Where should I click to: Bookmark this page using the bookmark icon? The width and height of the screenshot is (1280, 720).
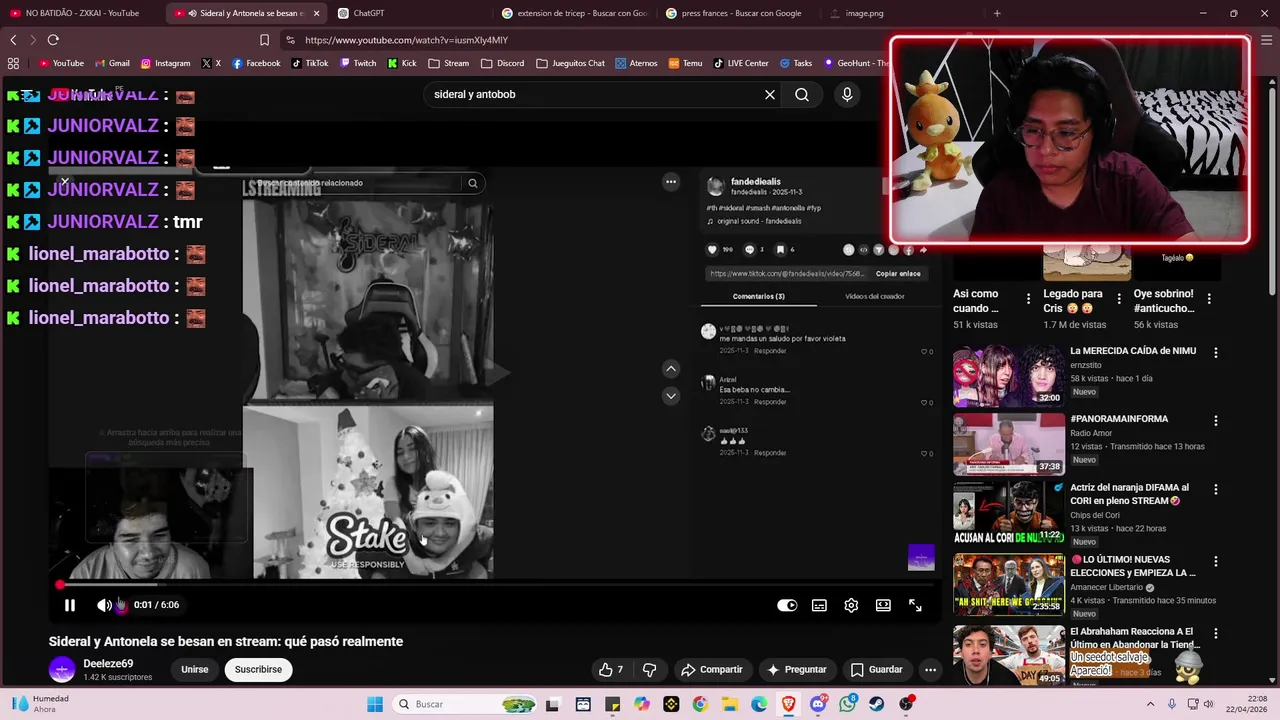[x=264, y=40]
